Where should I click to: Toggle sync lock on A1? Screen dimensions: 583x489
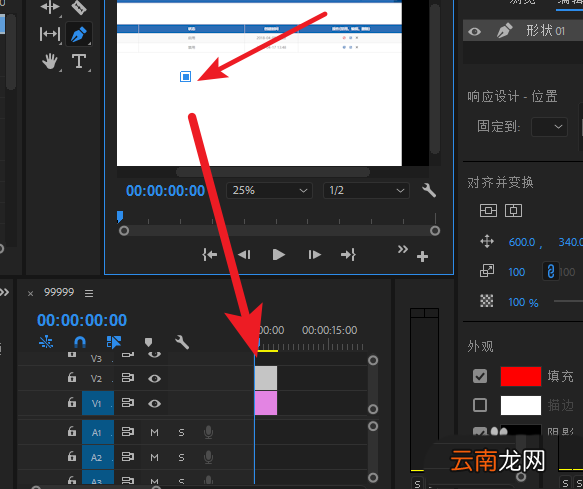tap(128, 432)
